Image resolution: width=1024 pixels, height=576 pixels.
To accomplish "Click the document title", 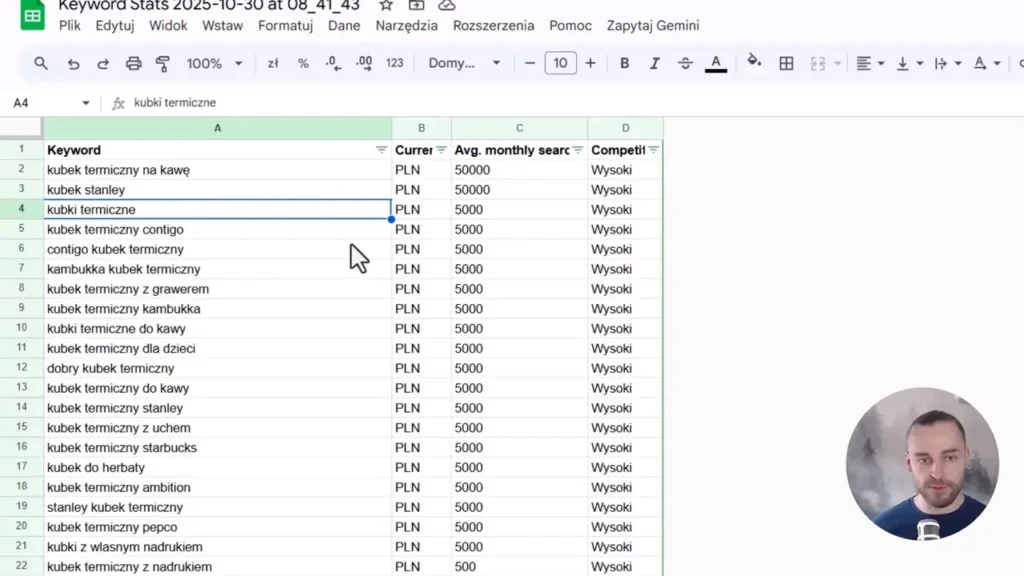I will [x=209, y=6].
